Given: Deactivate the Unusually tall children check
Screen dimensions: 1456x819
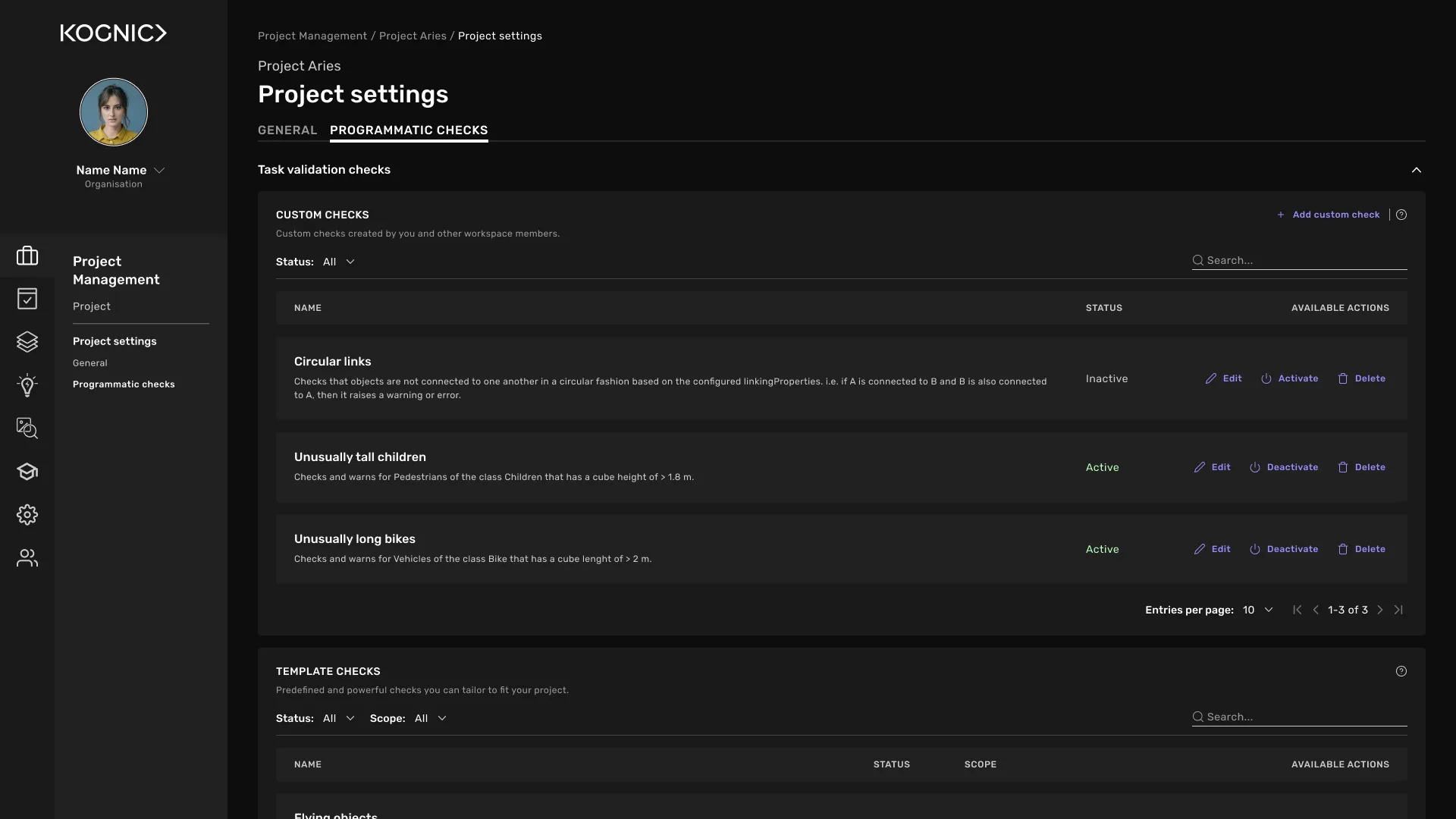Looking at the screenshot, I should (x=1284, y=467).
